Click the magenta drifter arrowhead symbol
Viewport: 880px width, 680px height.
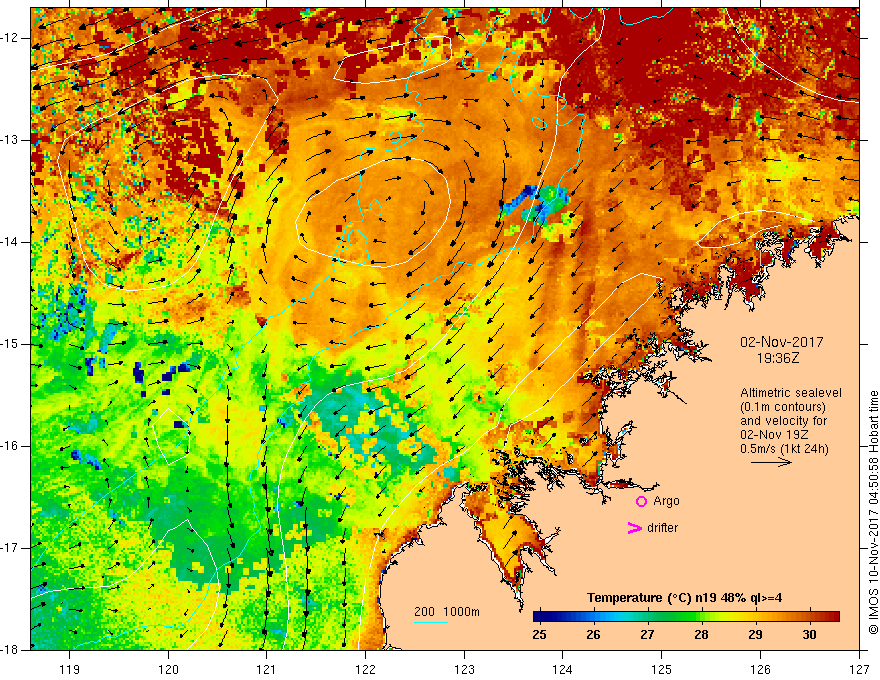pos(634,528)
